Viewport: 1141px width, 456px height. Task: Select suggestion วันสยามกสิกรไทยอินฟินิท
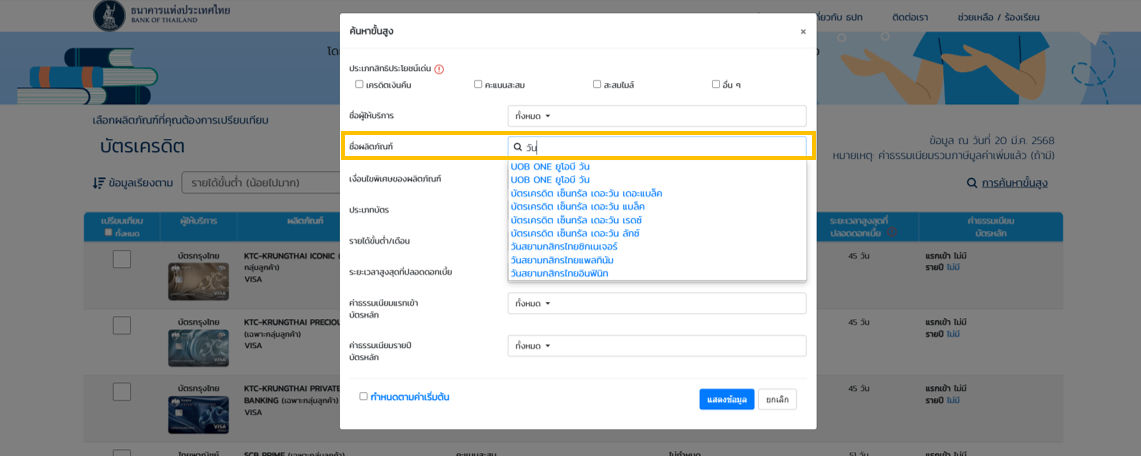(560, 273)
